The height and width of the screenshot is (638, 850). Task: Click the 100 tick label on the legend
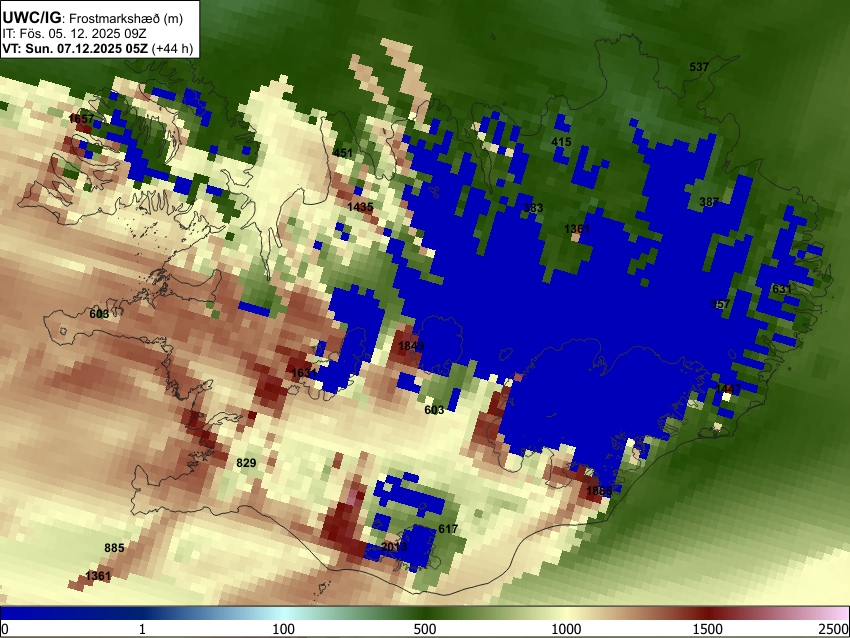click(x=283, y=629)
